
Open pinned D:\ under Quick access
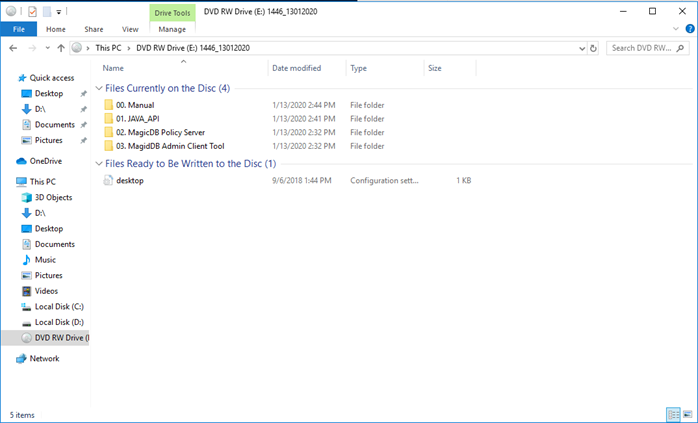(x=40, y=109)
